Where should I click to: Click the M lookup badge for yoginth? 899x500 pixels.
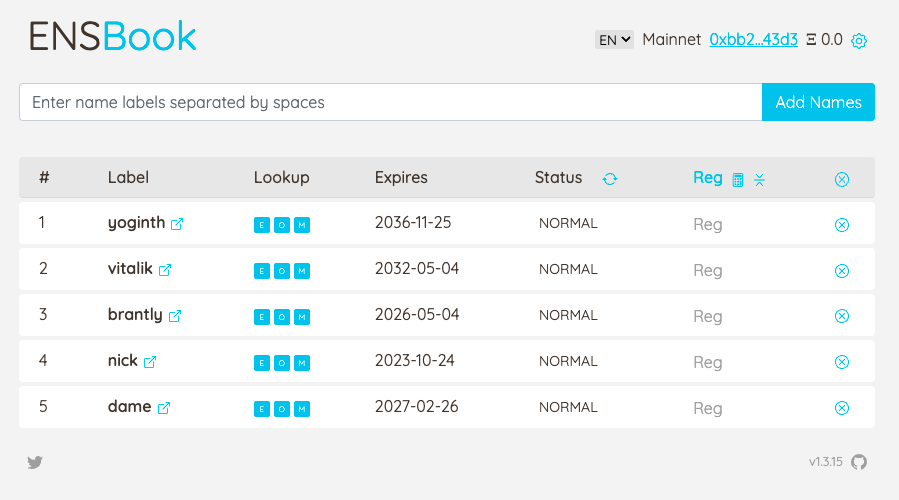tap(302, 225)
